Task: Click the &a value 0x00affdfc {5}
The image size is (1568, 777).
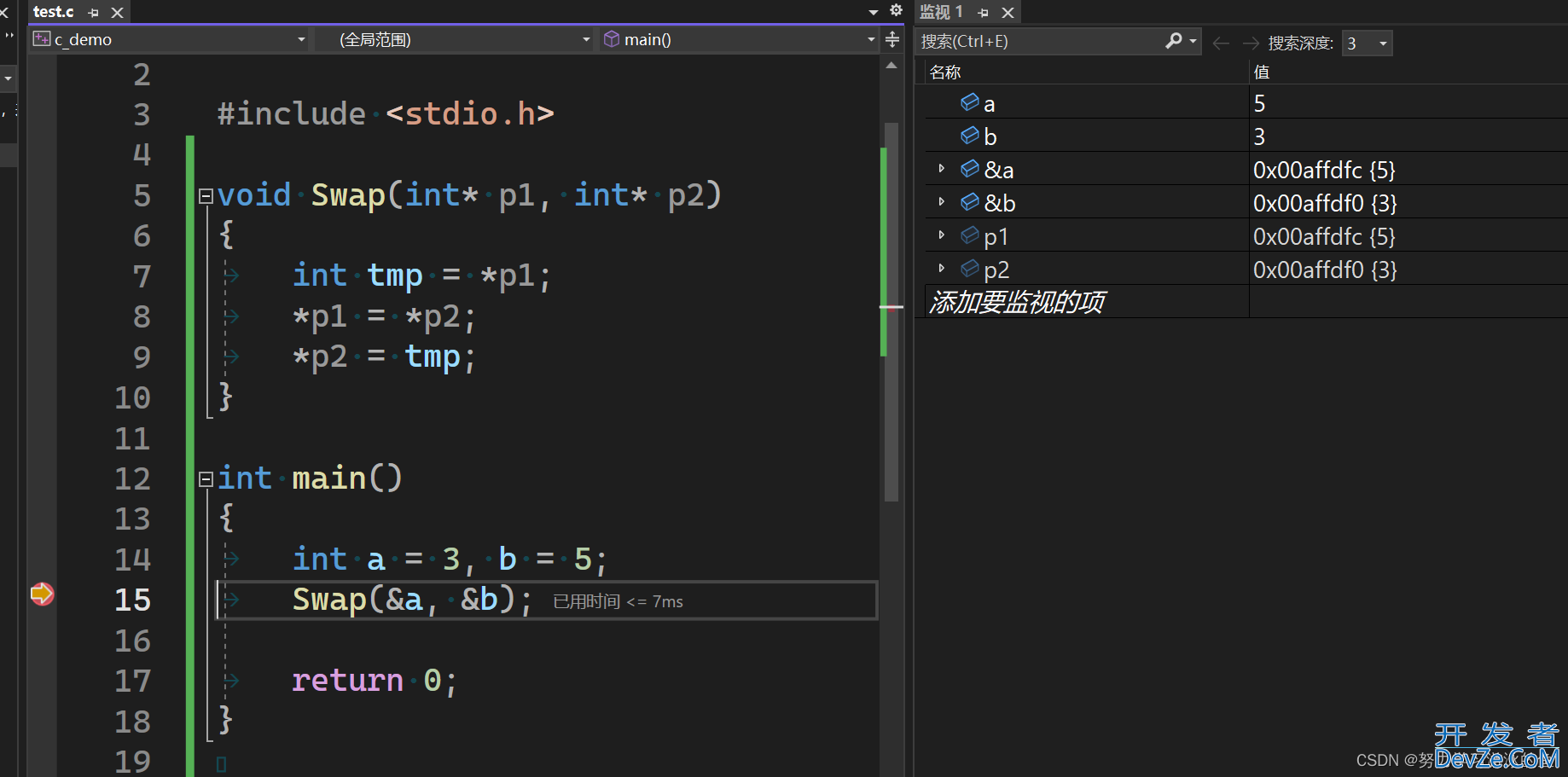Action: click(1324, 170)
